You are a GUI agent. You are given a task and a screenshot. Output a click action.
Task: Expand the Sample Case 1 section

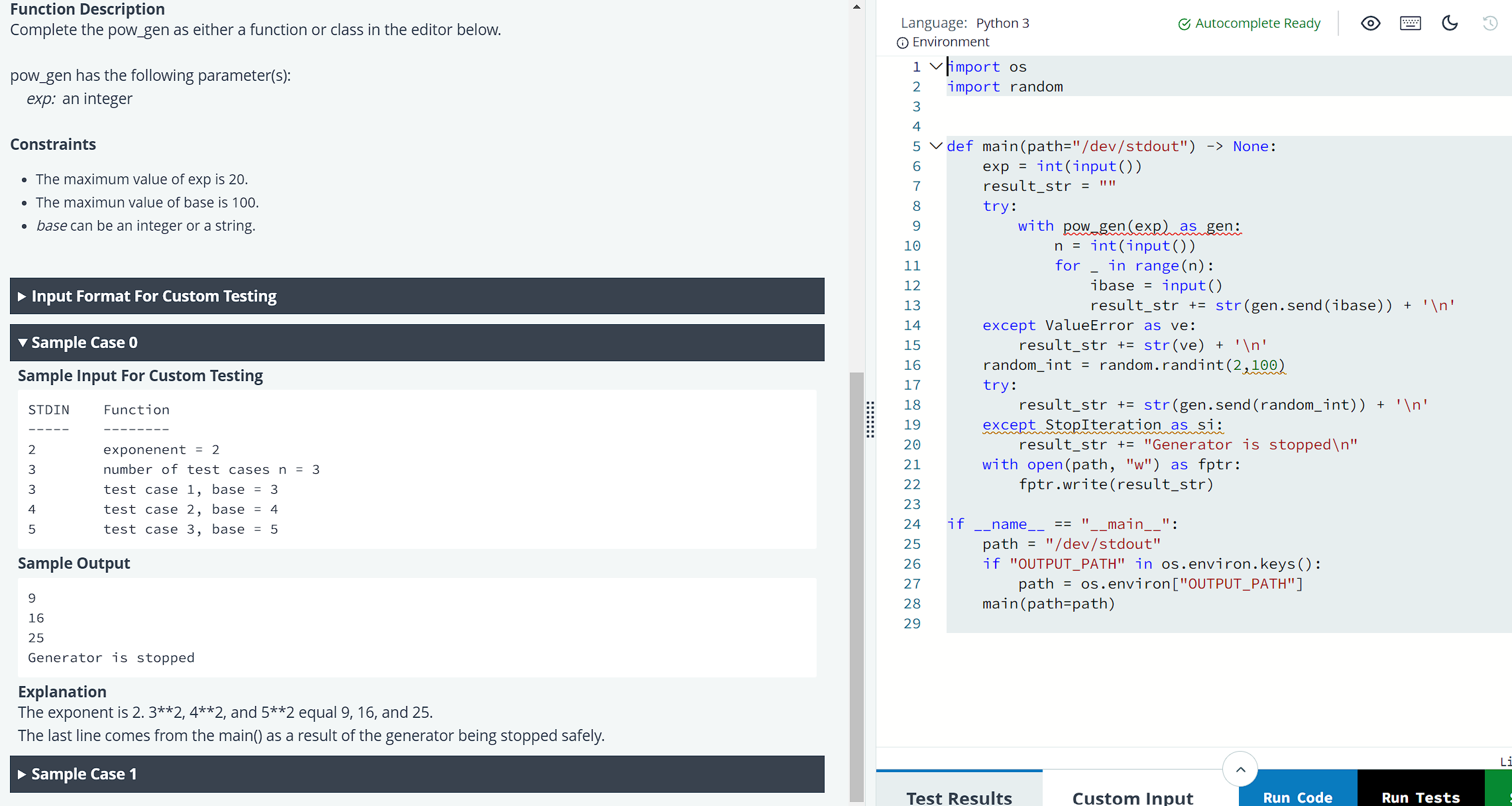point(84,774)
